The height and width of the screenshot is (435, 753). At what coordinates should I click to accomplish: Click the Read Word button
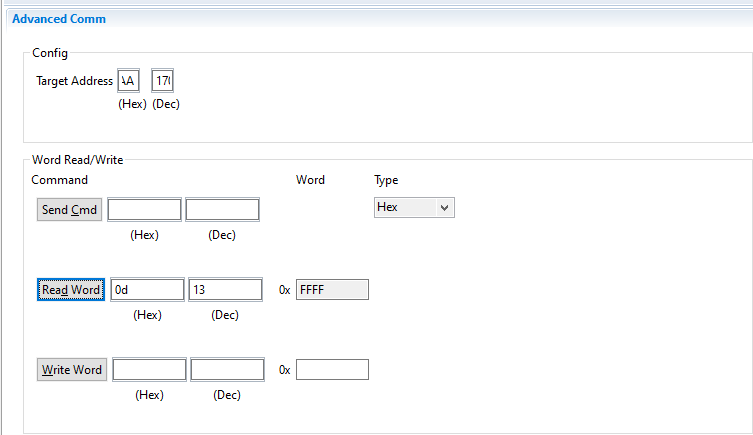click(71, 290)
